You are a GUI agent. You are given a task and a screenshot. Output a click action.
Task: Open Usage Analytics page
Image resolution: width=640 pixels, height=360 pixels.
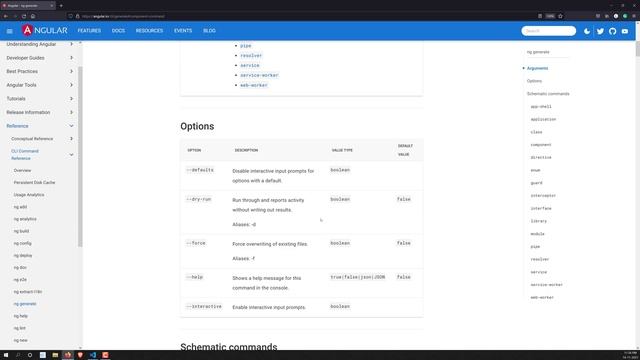coord(29,195)
